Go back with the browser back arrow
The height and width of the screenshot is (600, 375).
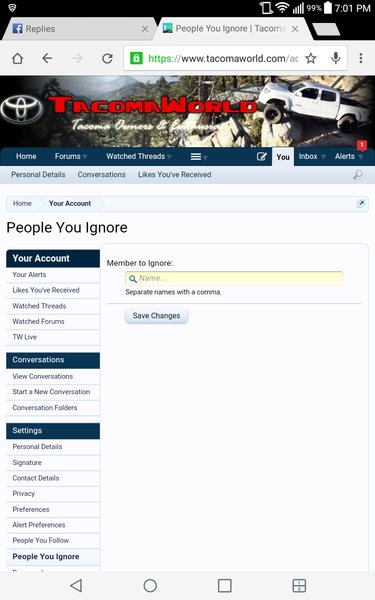pyautogui.click(x=47, y=59)
